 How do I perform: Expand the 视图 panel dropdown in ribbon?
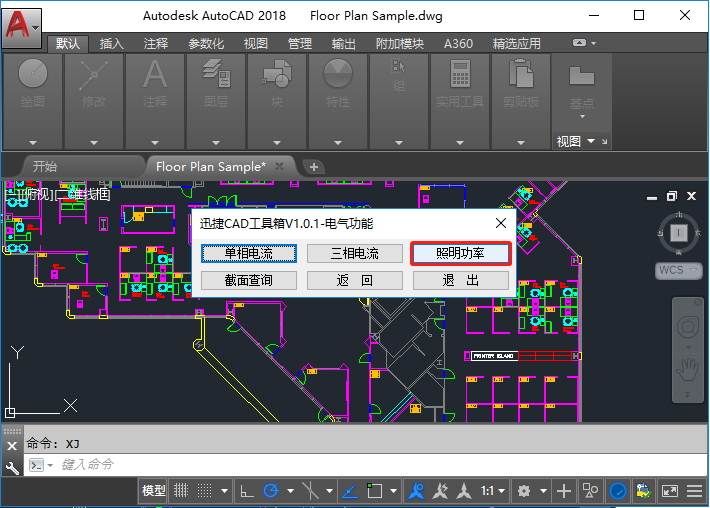pos(591,141)
